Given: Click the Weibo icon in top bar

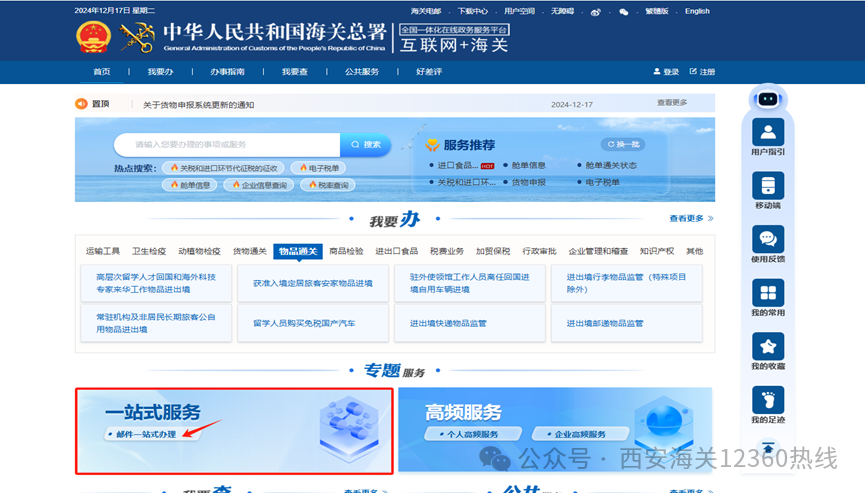Looking at the screenshot, I should pyautogui.click(x=595, y=12).
